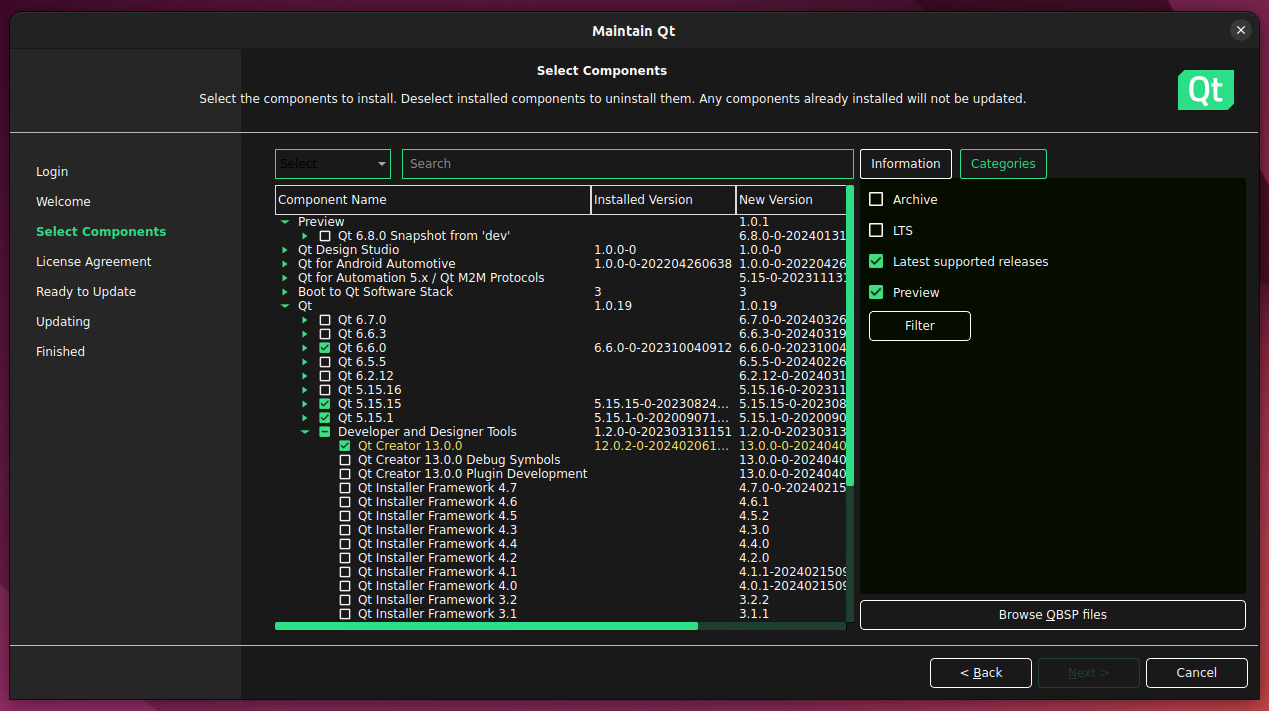
Task: Click the component tree's vertical scrollbar
Action: coord(850,336)
